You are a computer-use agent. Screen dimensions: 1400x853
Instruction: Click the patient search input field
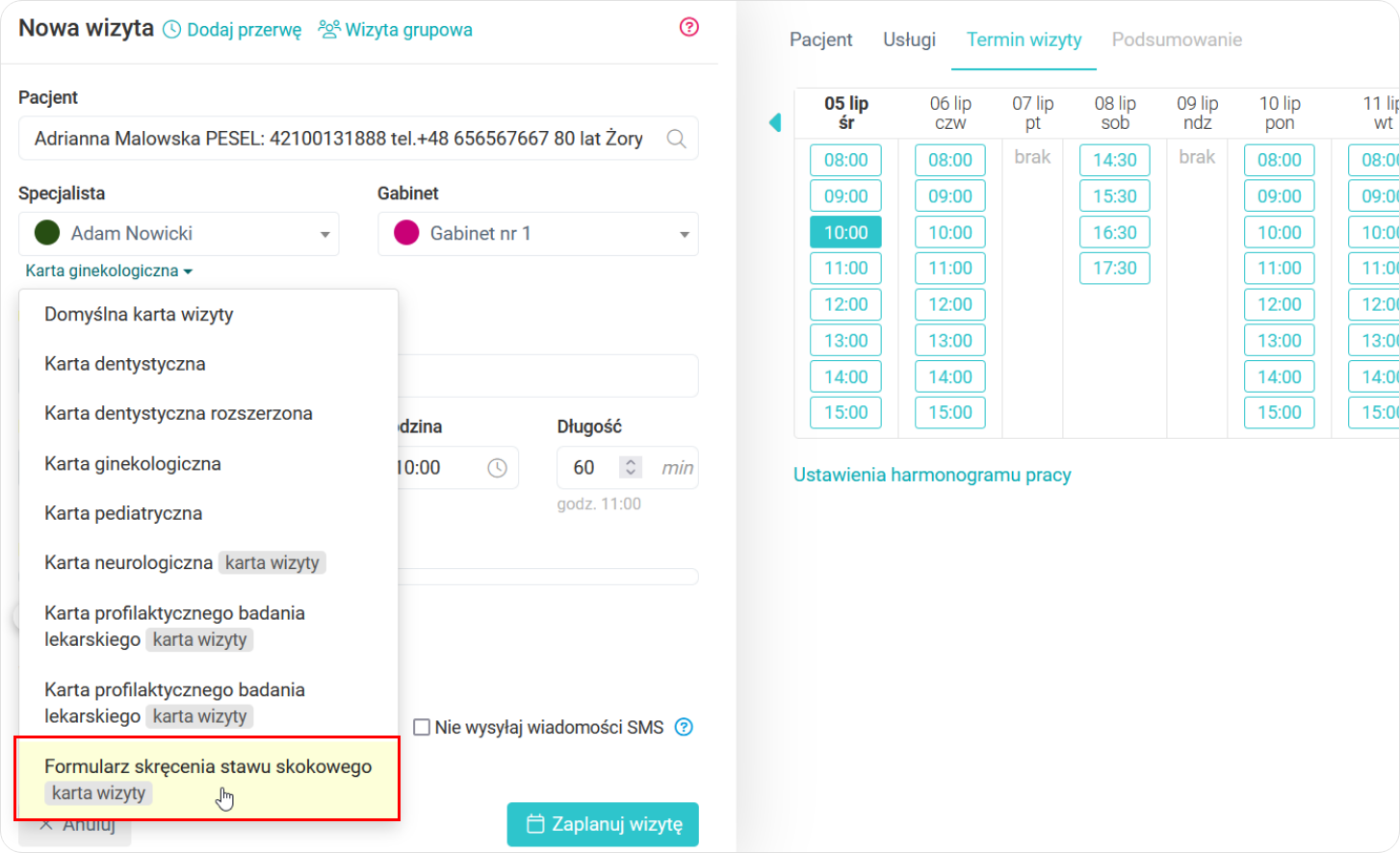[x=358, y=139]
